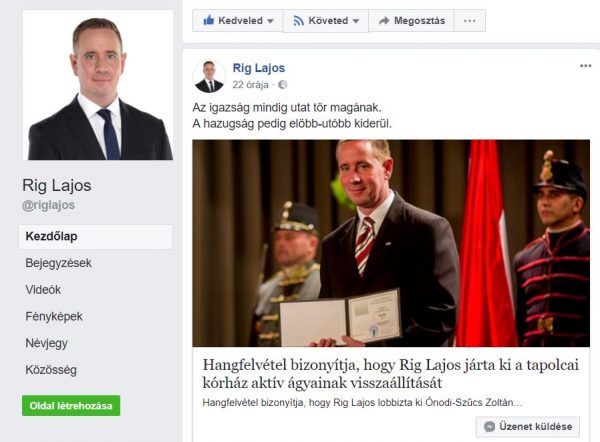Click the Rig Lajos post author link
This screenshot has width=600, height=442.
(259, 68)
